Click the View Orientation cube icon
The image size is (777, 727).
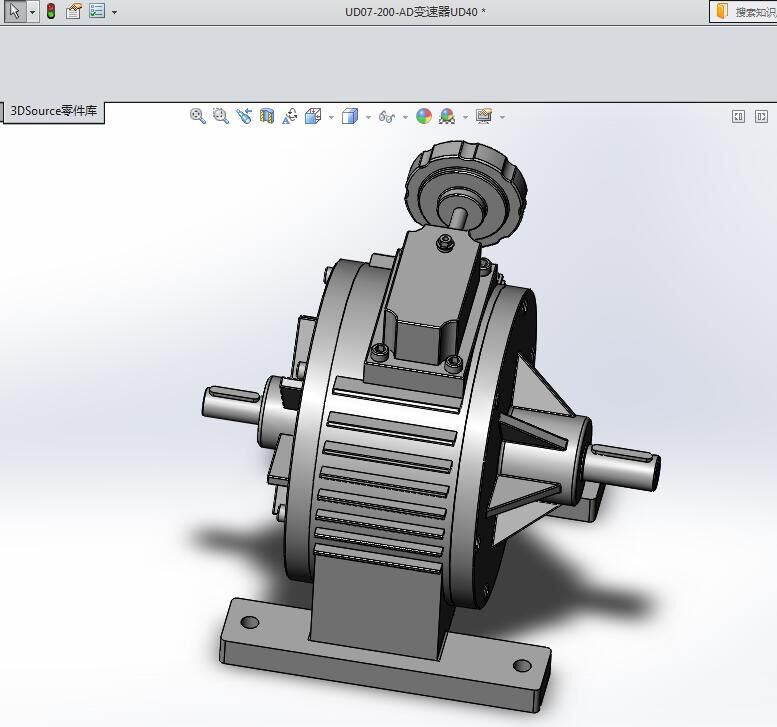pyautogui.click(x=313, y=116)
